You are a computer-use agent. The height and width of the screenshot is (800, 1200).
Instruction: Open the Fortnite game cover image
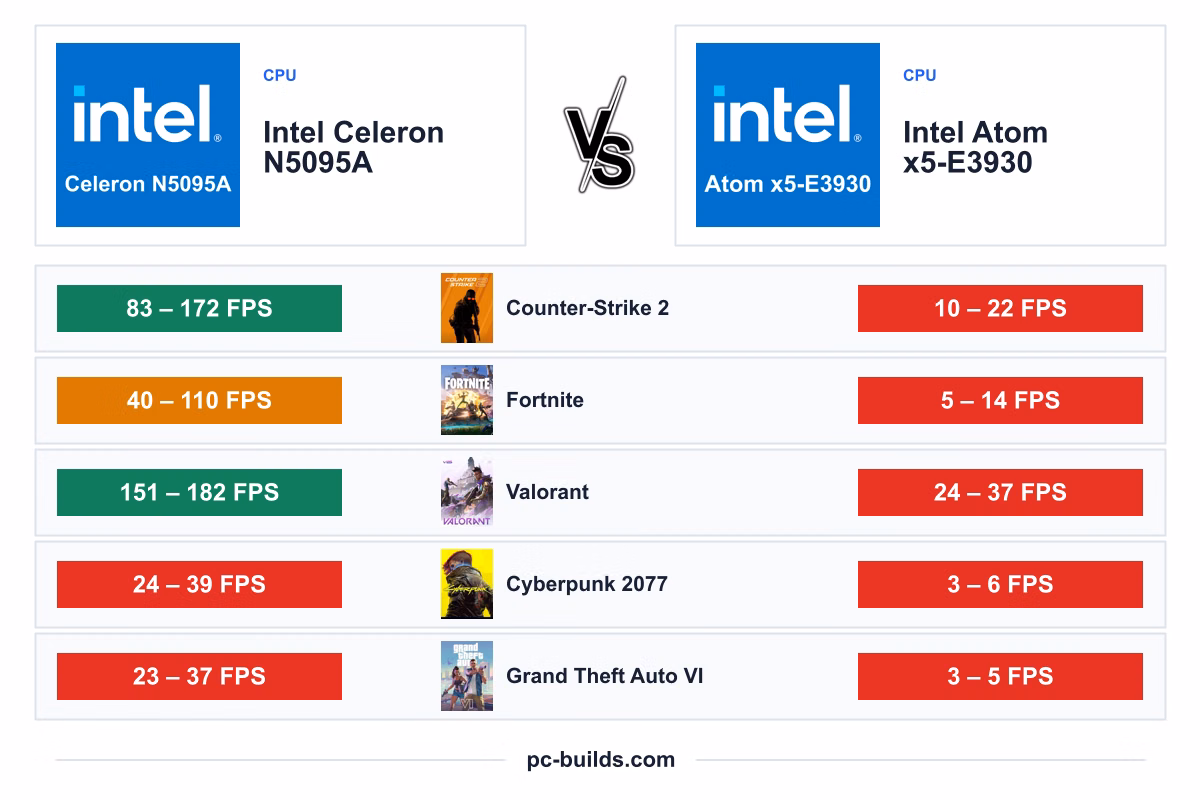[x=467, y=400]
